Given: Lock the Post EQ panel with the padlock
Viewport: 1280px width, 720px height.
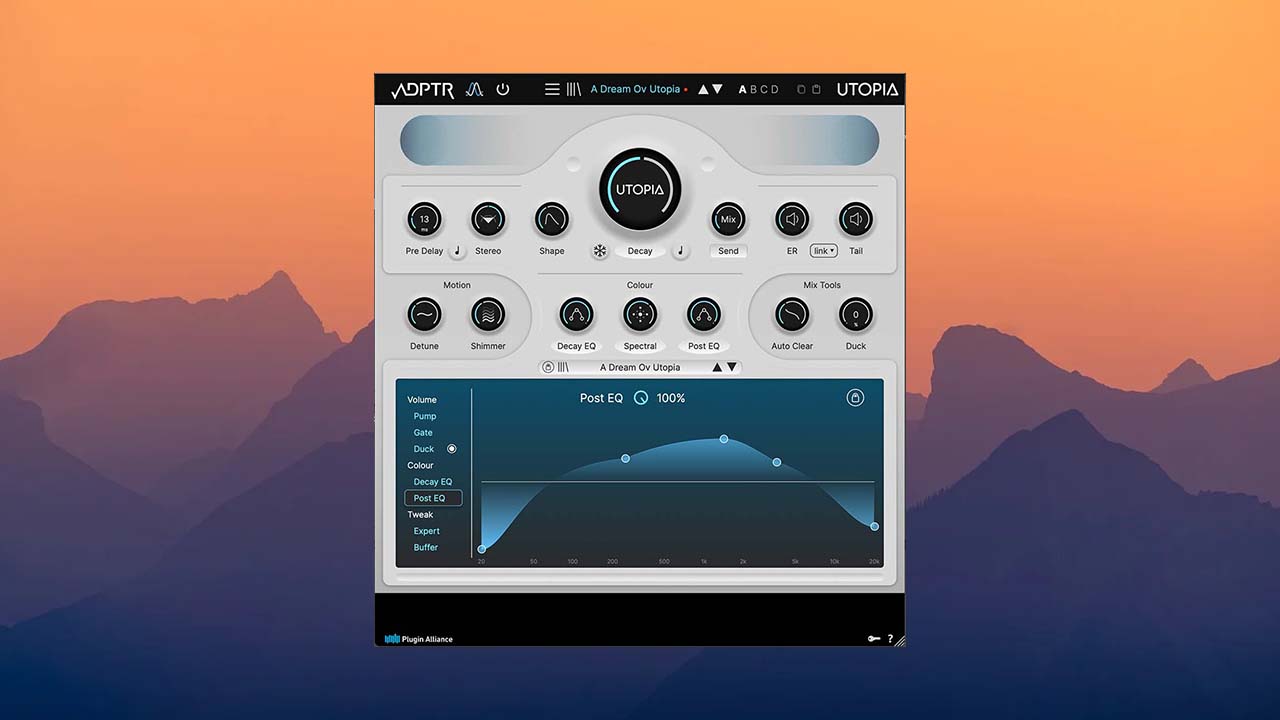Looking at the screenshot, I should click(855, 397).
